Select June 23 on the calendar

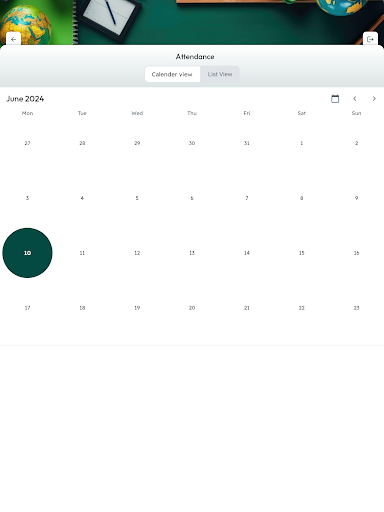click(x=356, y=308)
